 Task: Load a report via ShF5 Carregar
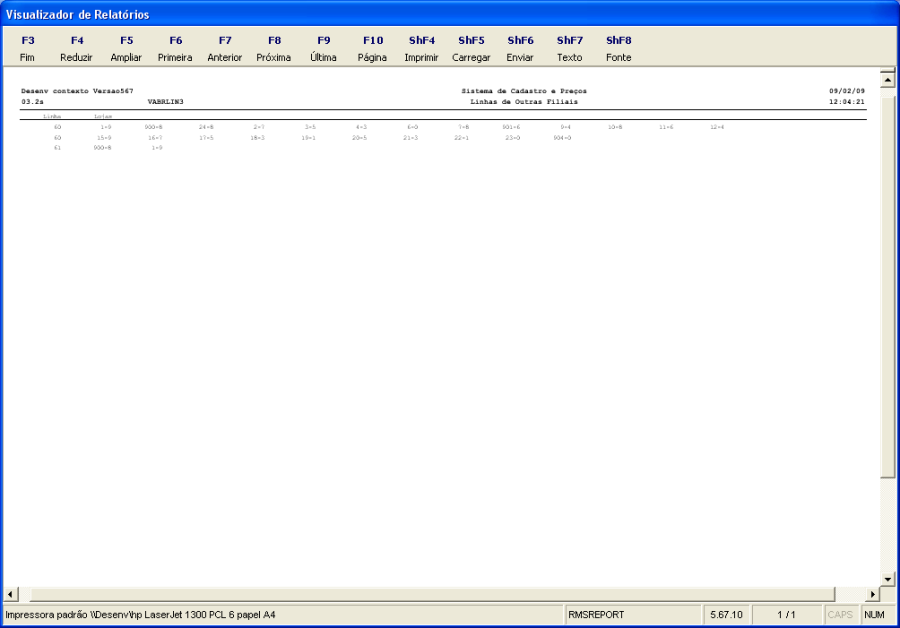471,48
